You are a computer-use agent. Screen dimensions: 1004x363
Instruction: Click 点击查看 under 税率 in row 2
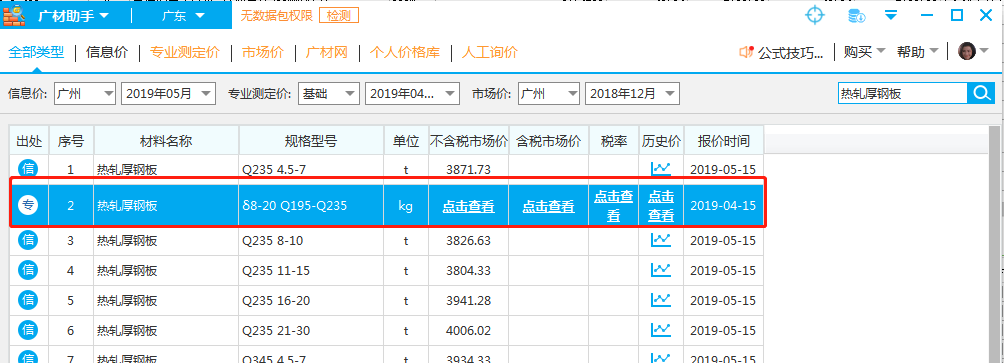point(613,206)
